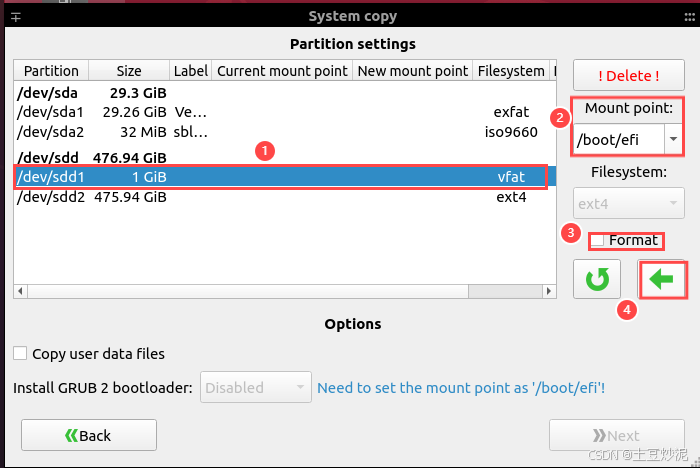Click the Next button

point(617,435)
